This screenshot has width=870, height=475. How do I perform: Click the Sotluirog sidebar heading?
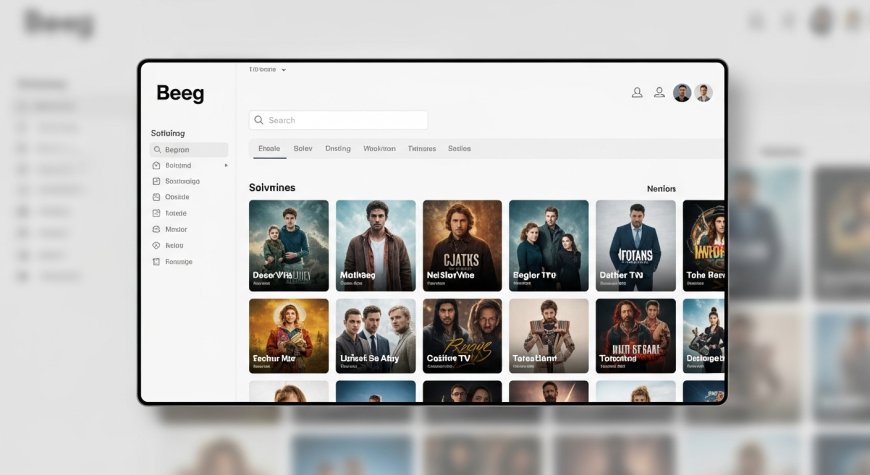click(168, 133)
